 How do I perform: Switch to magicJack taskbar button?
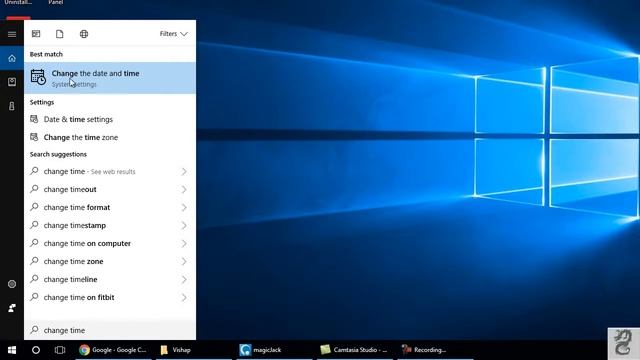pyautogui.click(x=274, y=350)
